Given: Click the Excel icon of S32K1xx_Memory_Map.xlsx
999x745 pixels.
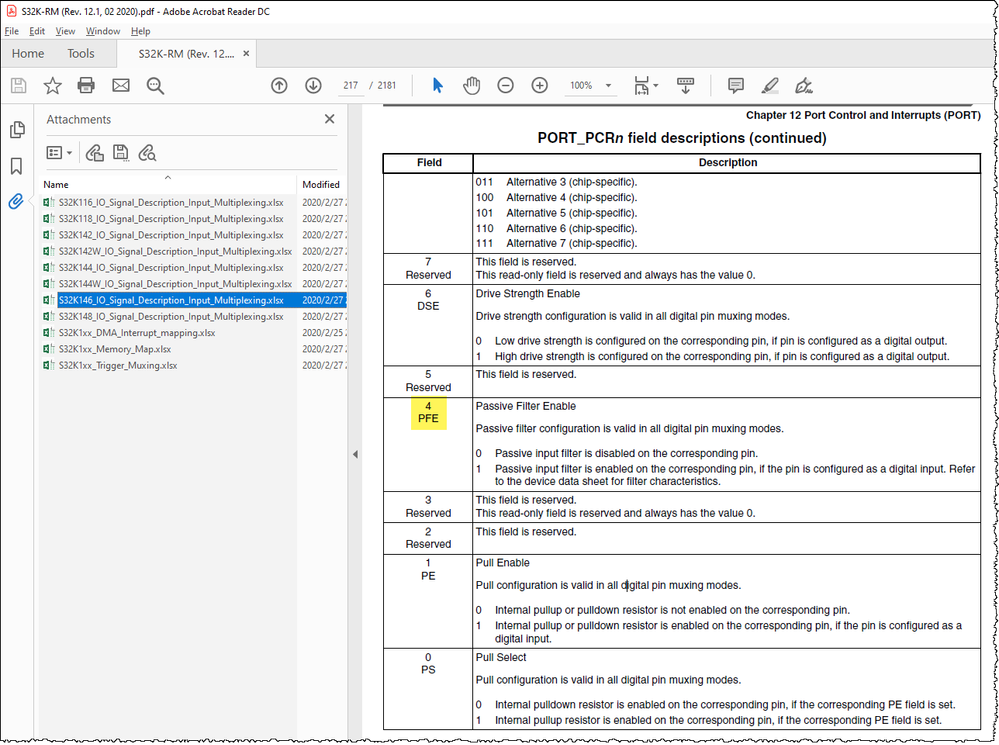Looking at the screenshot, I should (x=48, y=349).
